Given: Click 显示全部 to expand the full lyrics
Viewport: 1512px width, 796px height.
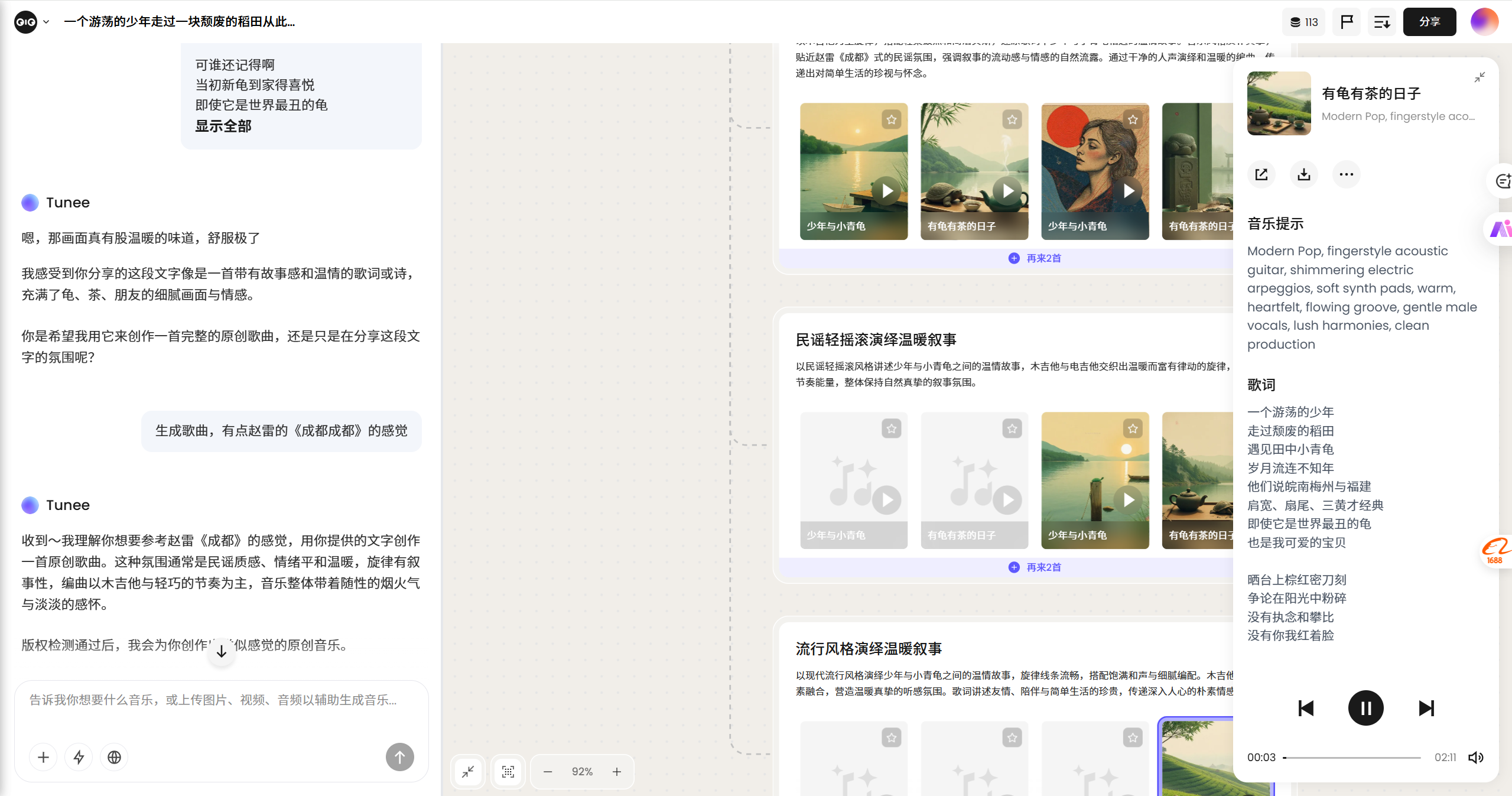Looking at the screenshot, I should [x=223, y=126].
